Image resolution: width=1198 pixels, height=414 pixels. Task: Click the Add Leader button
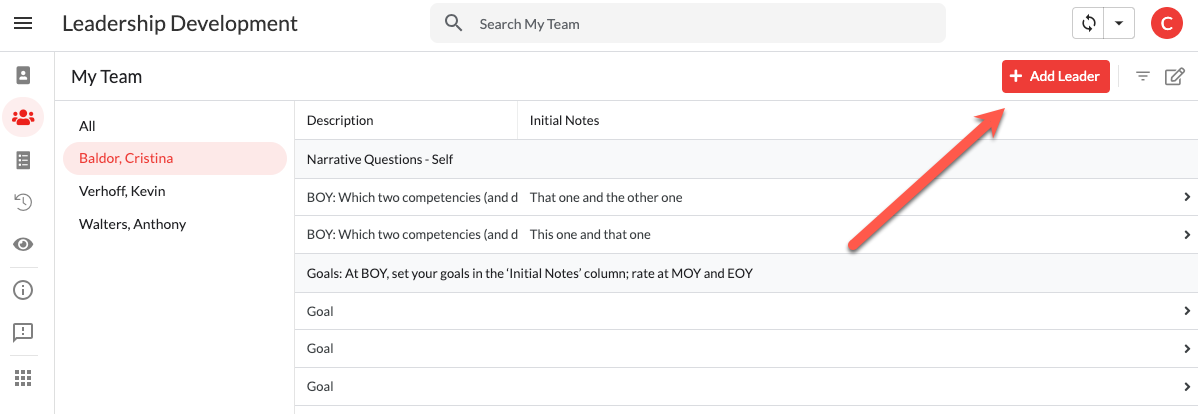[x=1055, y=76]
